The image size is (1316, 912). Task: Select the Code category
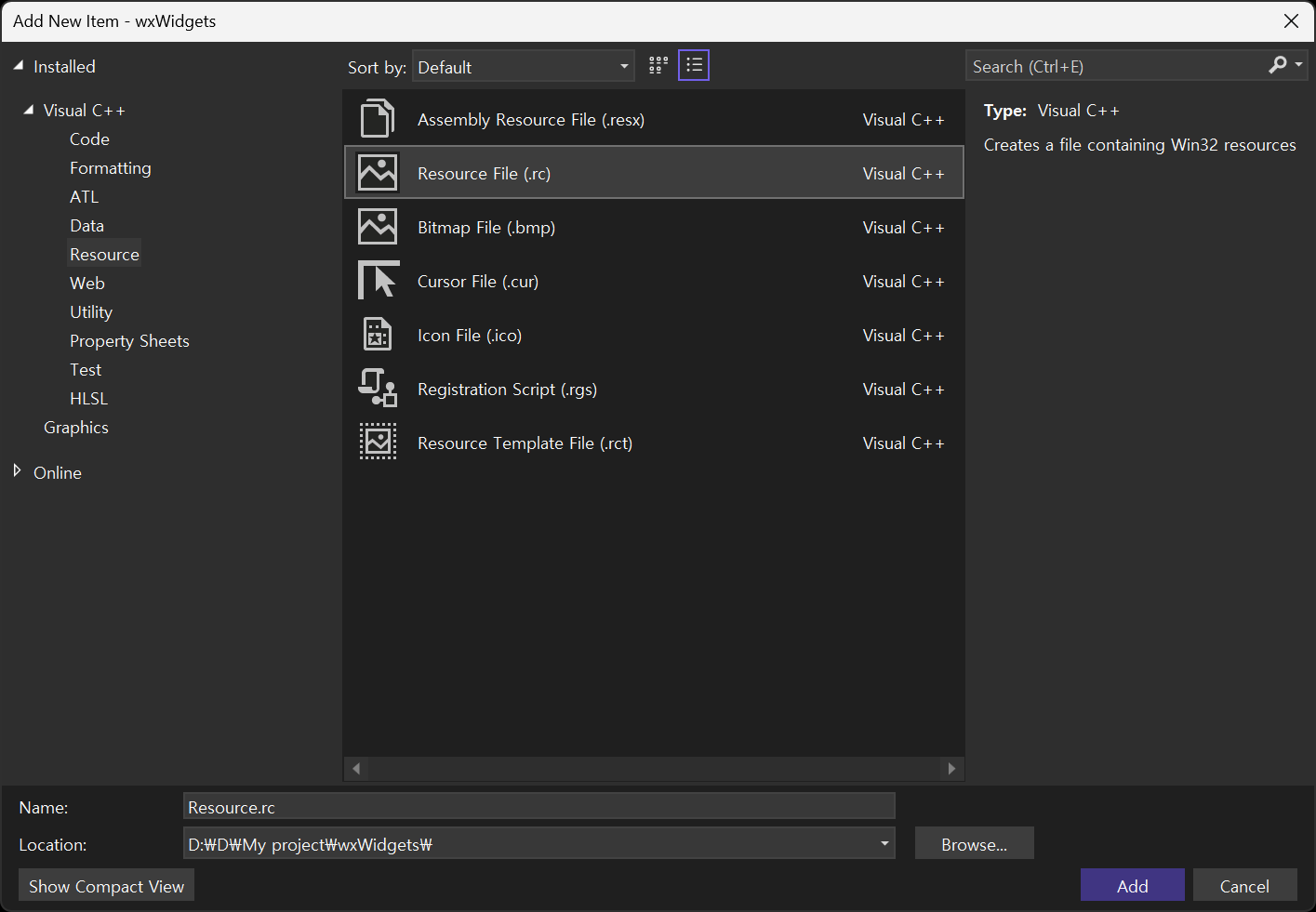(x=89, y=139)
